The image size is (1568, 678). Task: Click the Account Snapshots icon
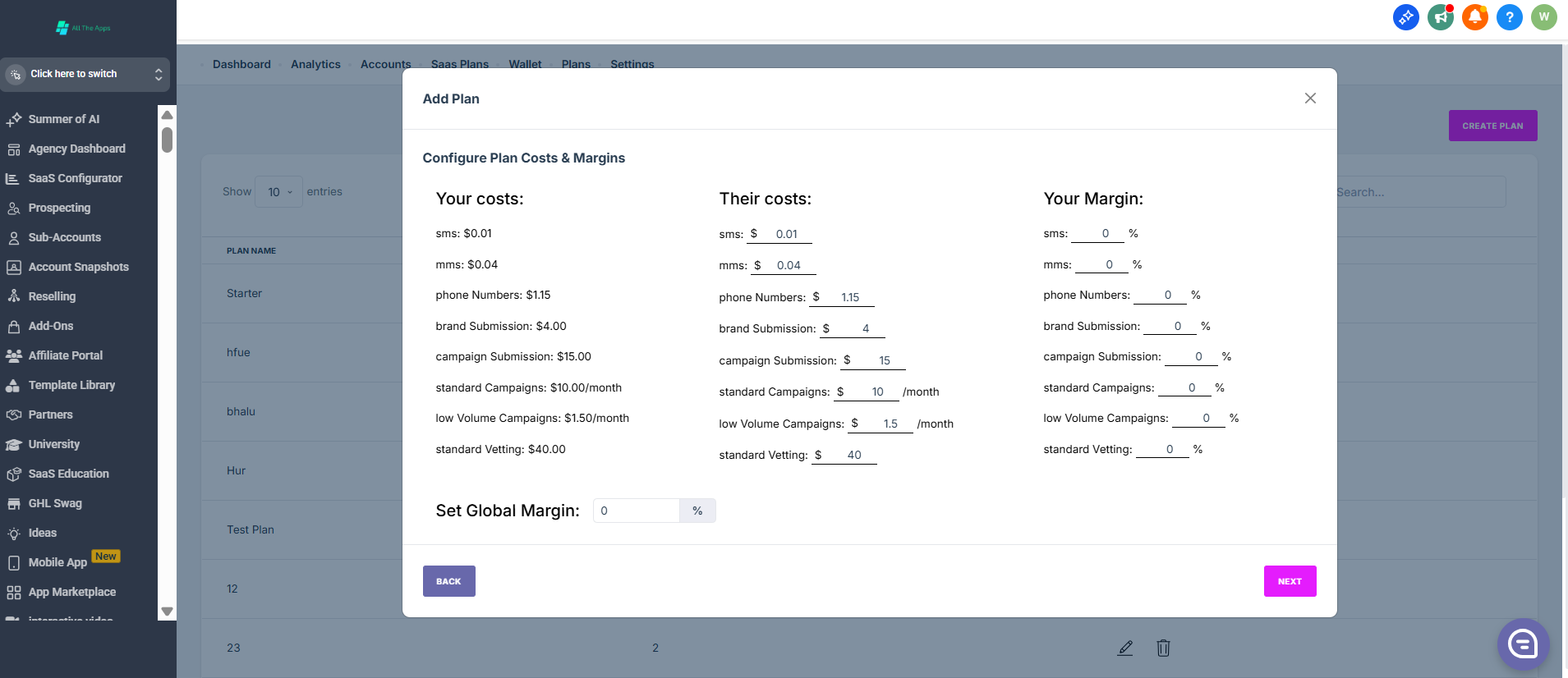pyautogui.click(x=14, y=267)
